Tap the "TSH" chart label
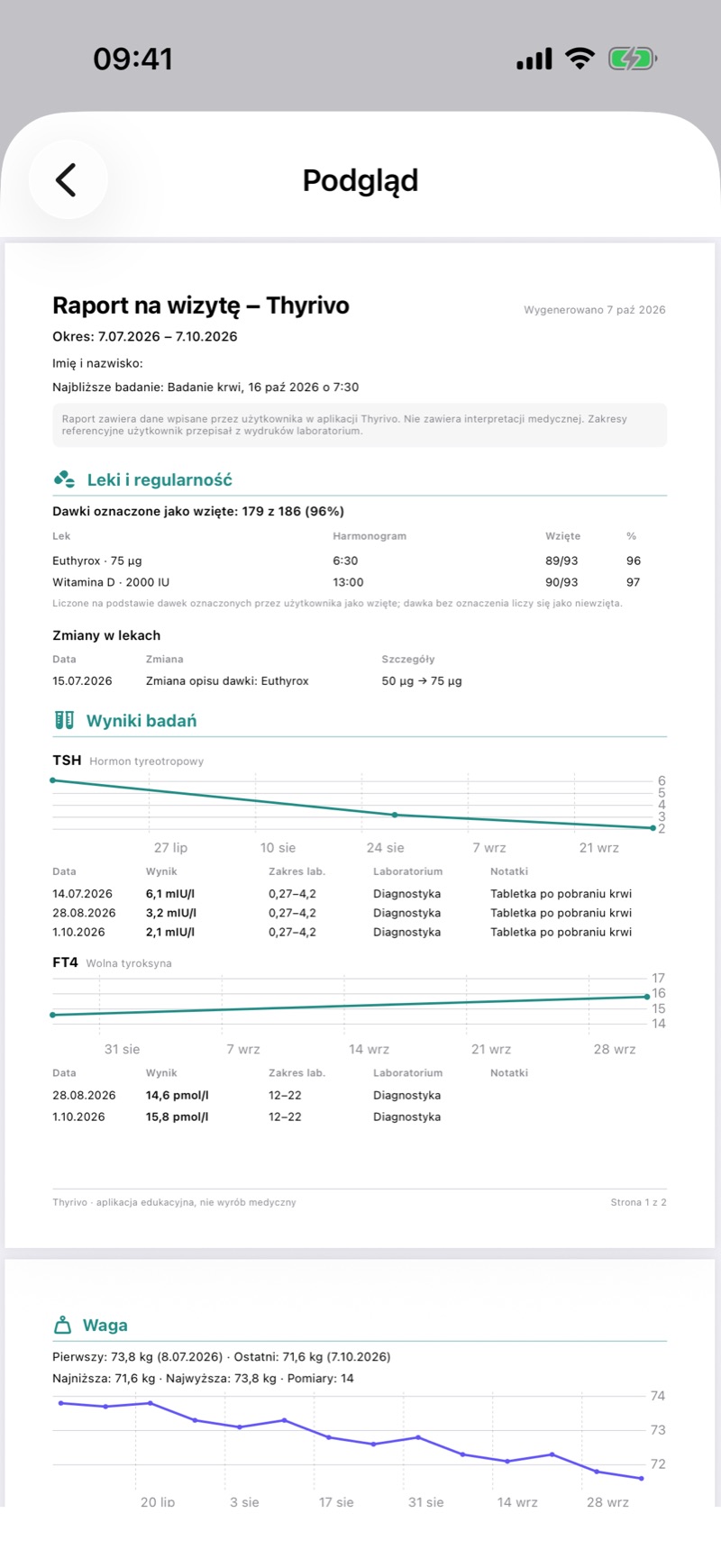The width and height of the screenshot is (721, 1568). [x=67, y=761]
